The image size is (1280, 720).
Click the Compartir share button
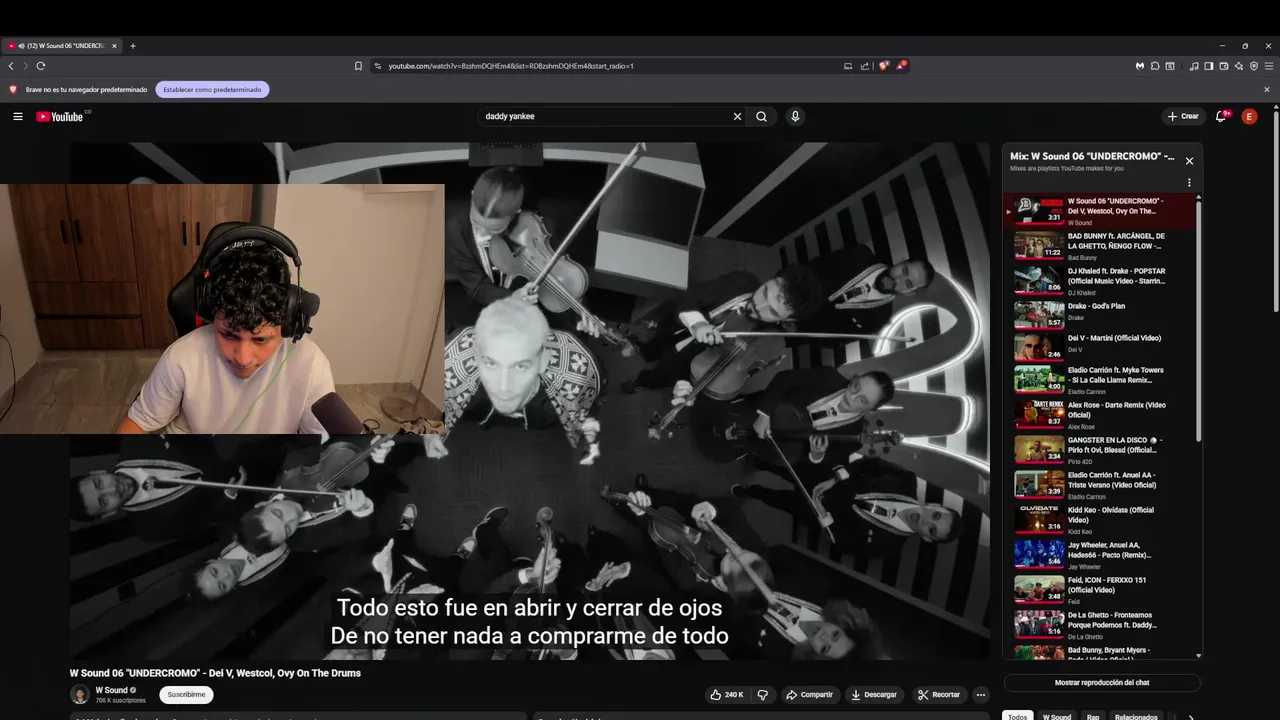pos(809,694)
